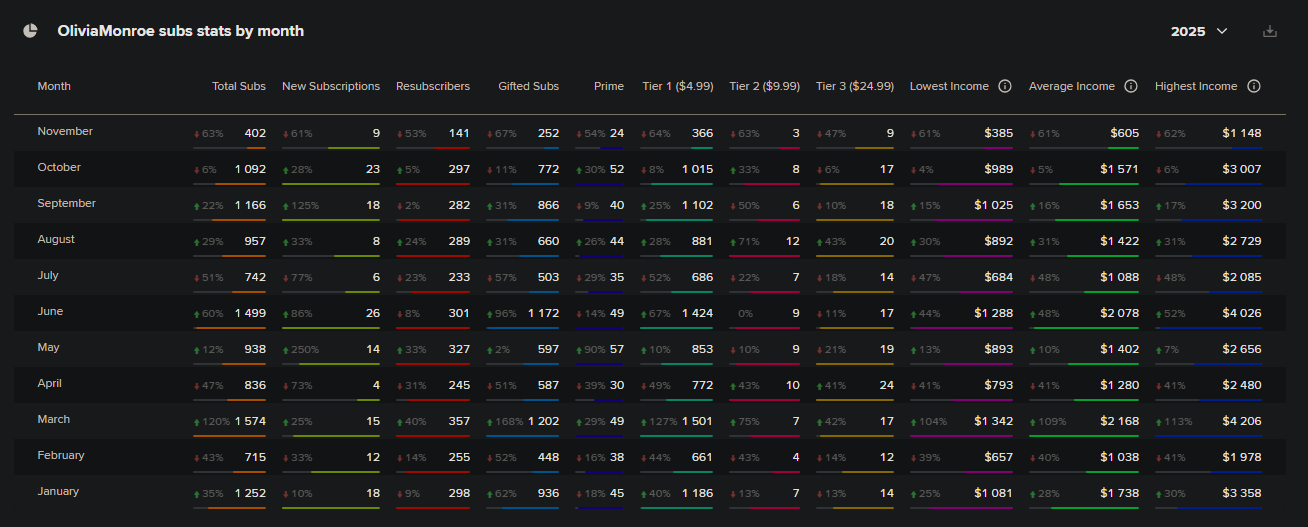The width and height of the screenshot is (1308, 527).
Task: Select the May month row label
Action: (48, 347)
